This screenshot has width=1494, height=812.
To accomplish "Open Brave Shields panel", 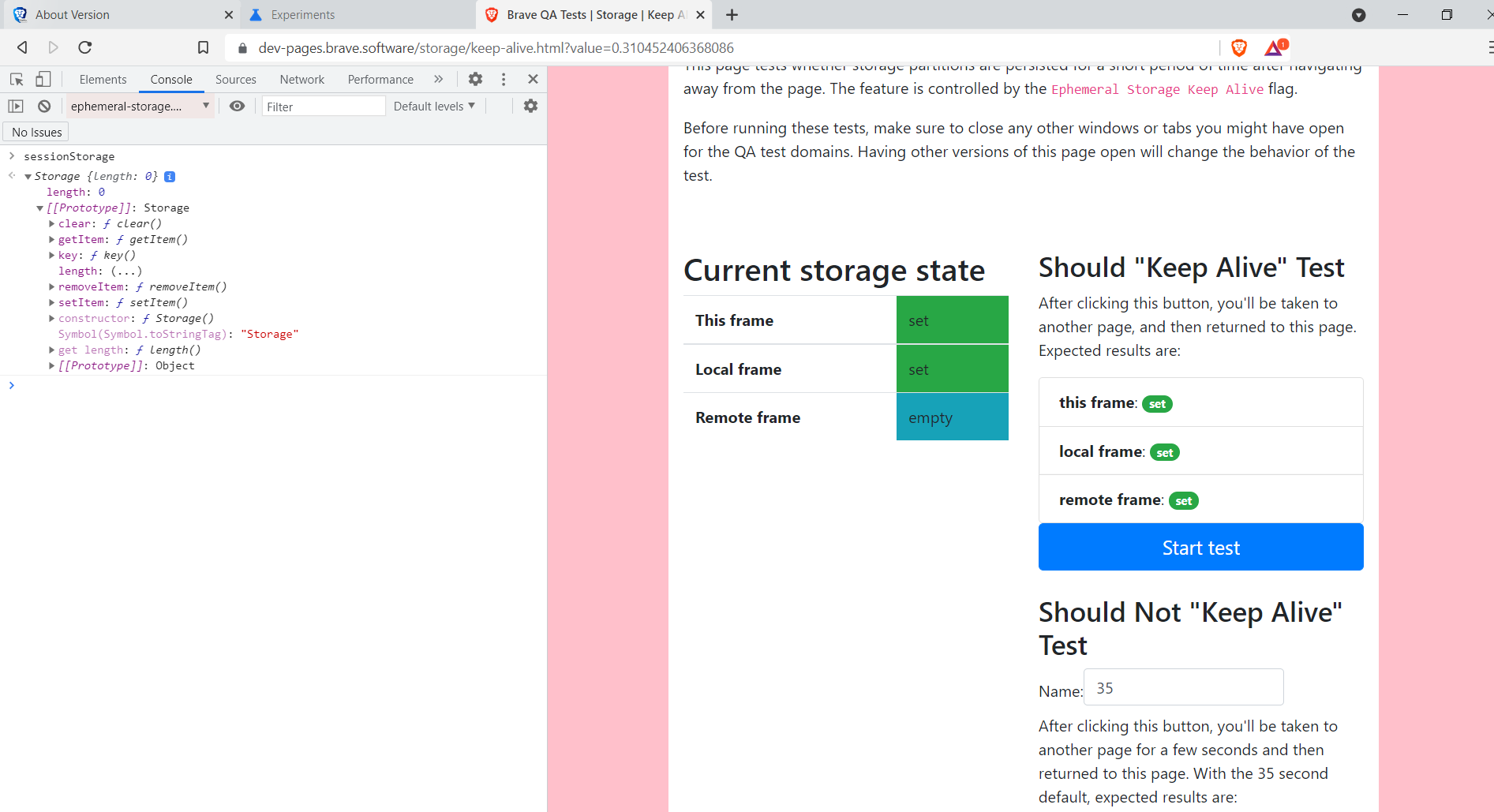I will coord(1238,47).
